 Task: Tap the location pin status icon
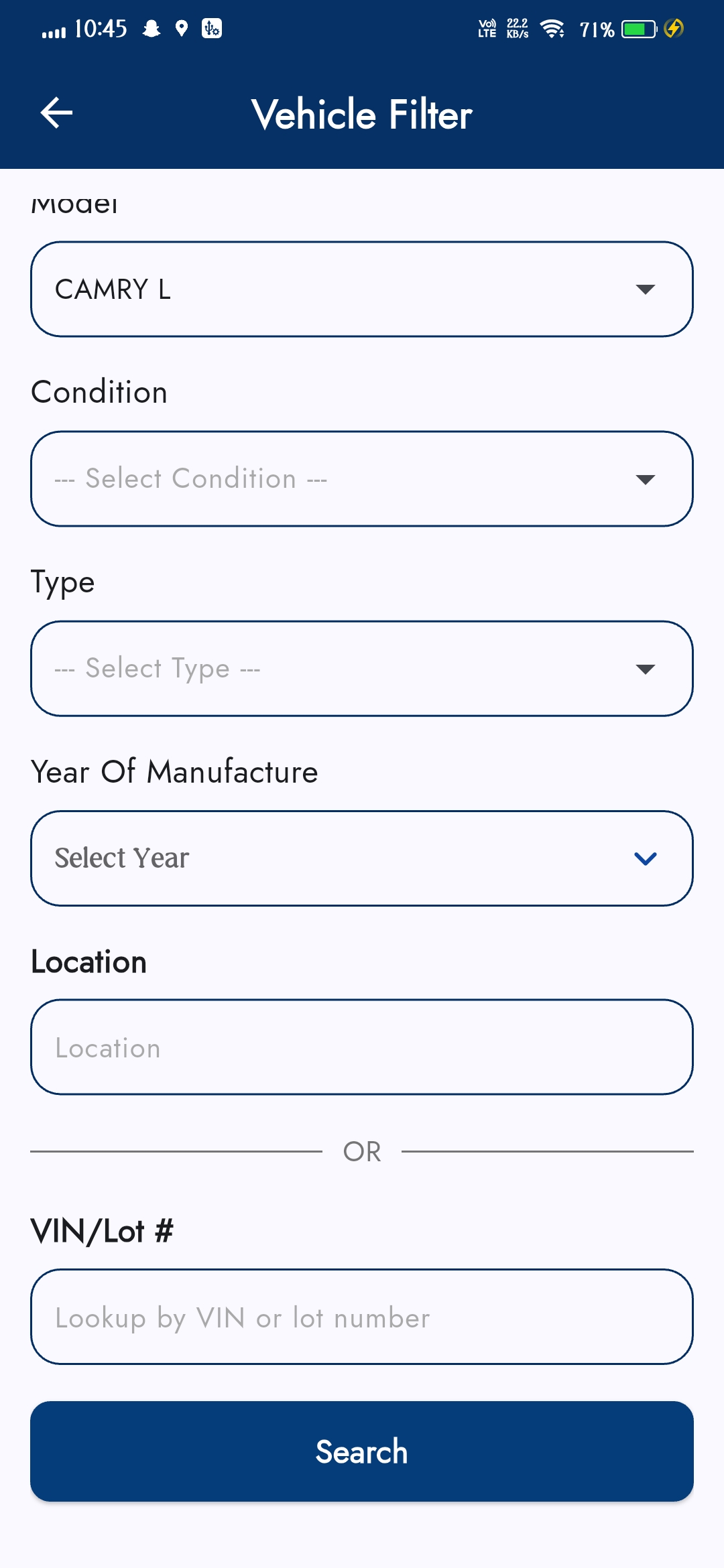[181, 28]
